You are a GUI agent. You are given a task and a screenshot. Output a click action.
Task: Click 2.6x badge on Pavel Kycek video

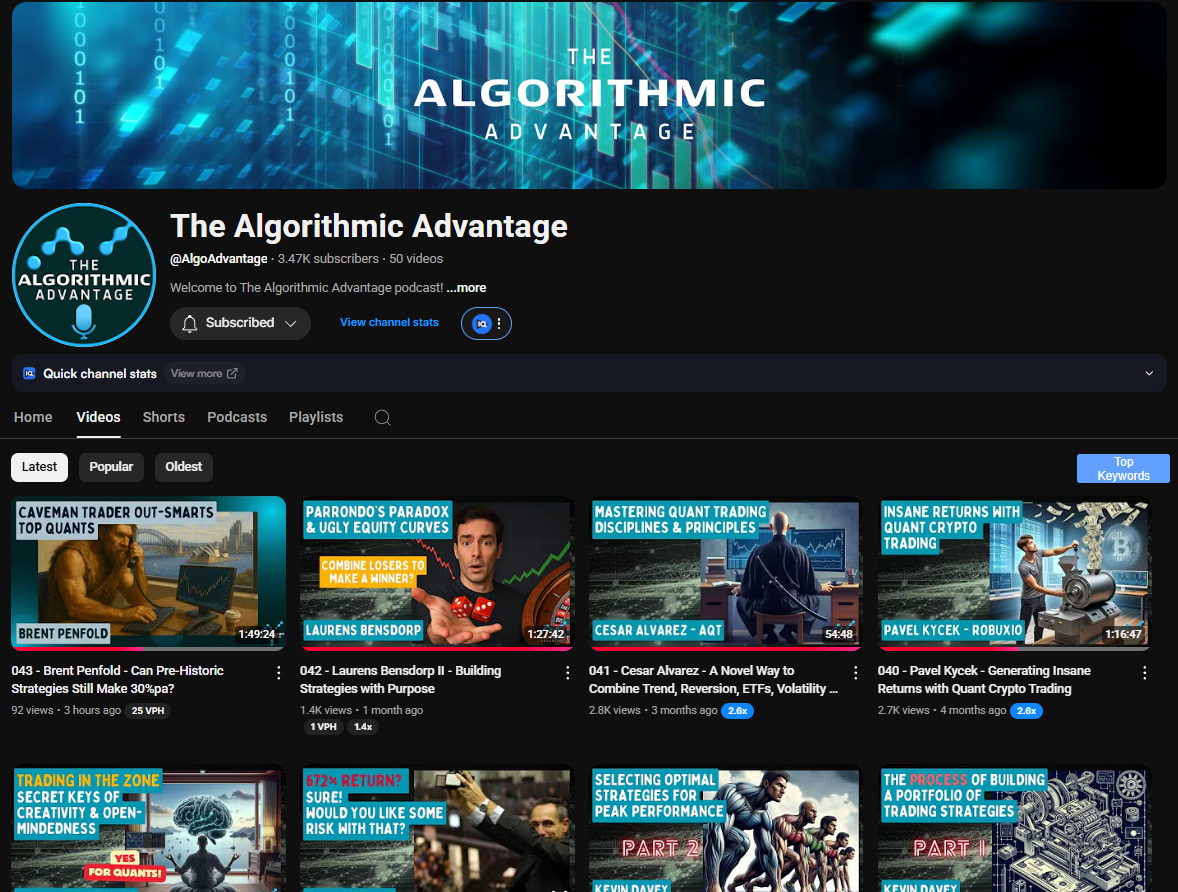1026,711
